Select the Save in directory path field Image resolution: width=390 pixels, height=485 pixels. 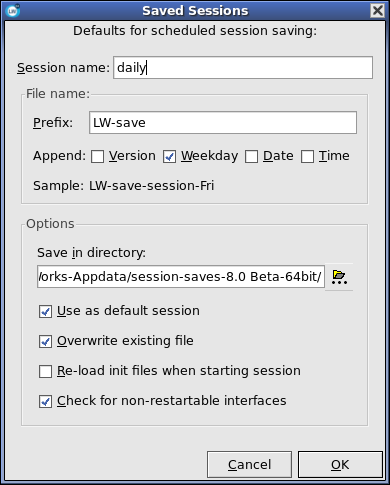(181, 277)
